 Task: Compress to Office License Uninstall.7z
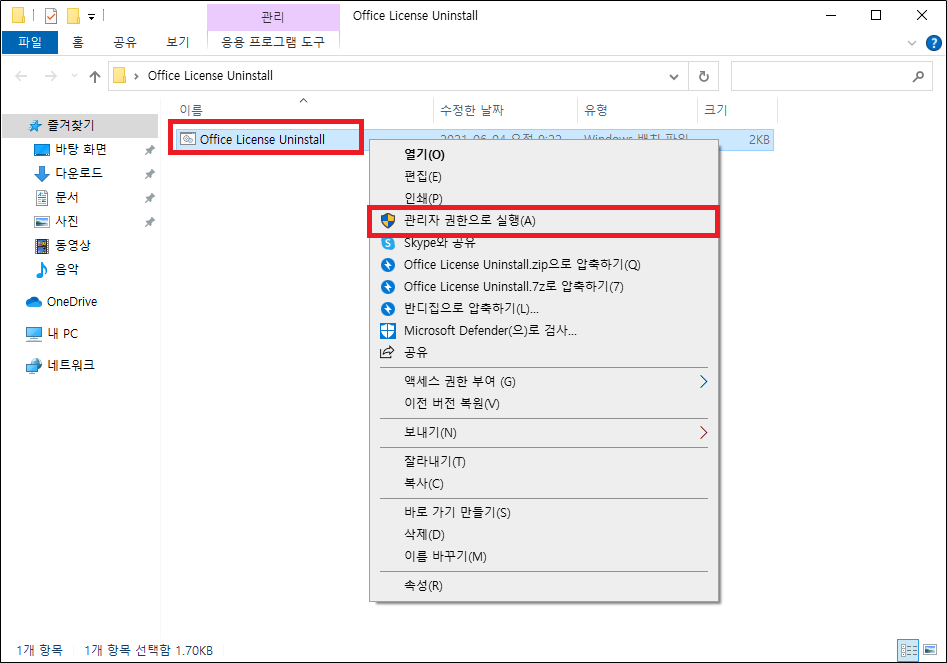click(x=544, y=286)
